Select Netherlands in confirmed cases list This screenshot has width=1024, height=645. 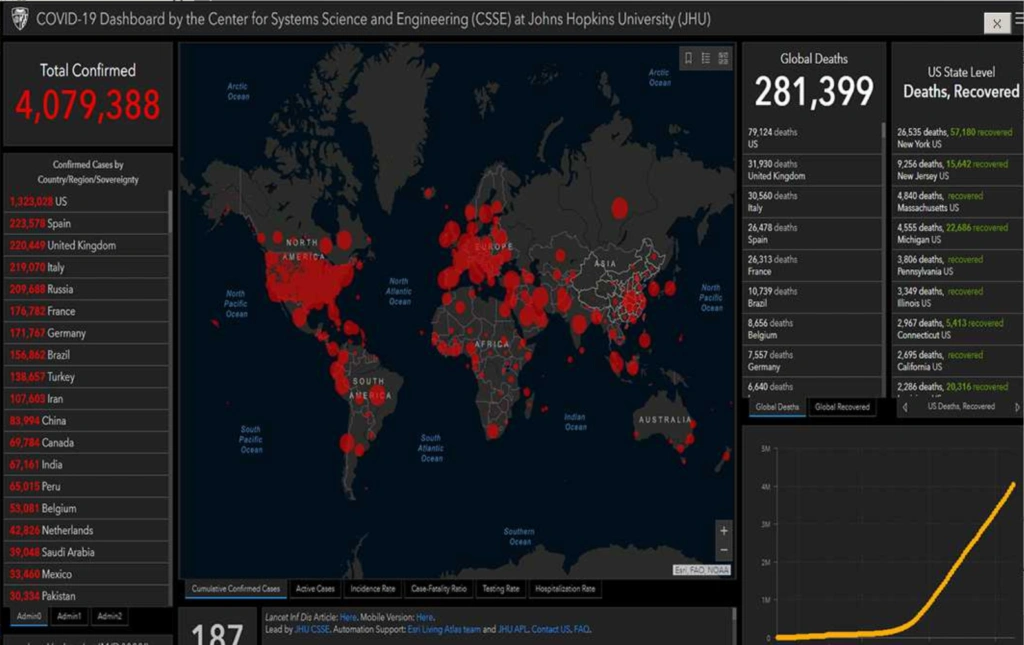[86, 530]
